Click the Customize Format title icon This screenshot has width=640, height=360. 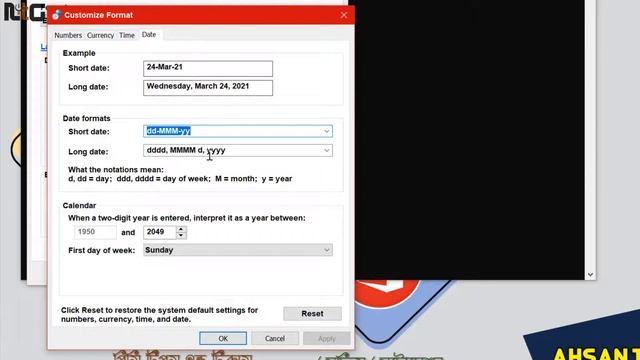(56, 15)
